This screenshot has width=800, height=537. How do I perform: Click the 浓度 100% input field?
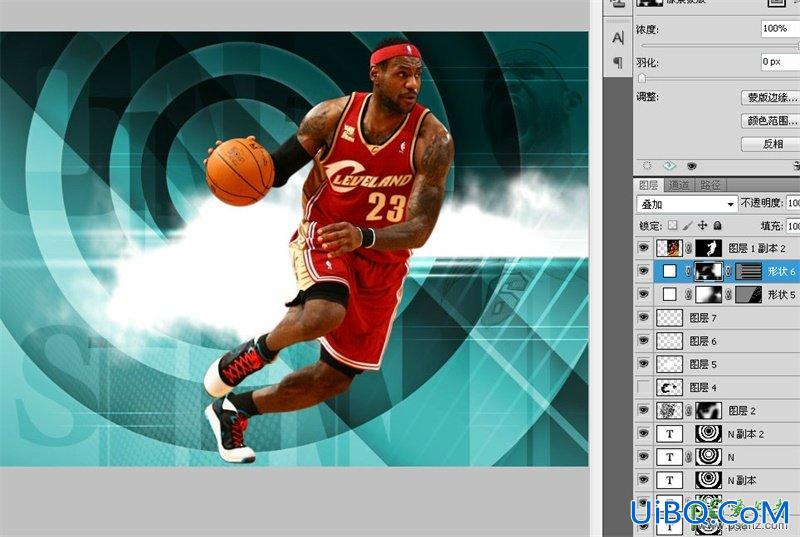pos(780,29)
